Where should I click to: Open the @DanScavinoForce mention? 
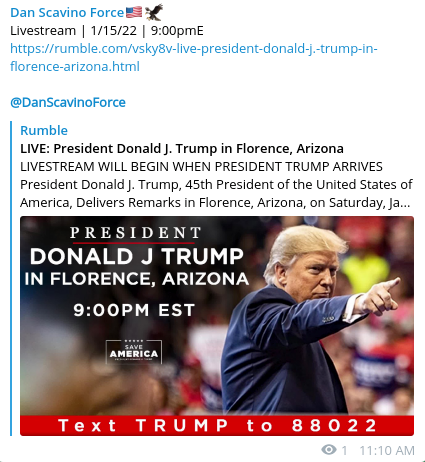click(x=68, y=102)
